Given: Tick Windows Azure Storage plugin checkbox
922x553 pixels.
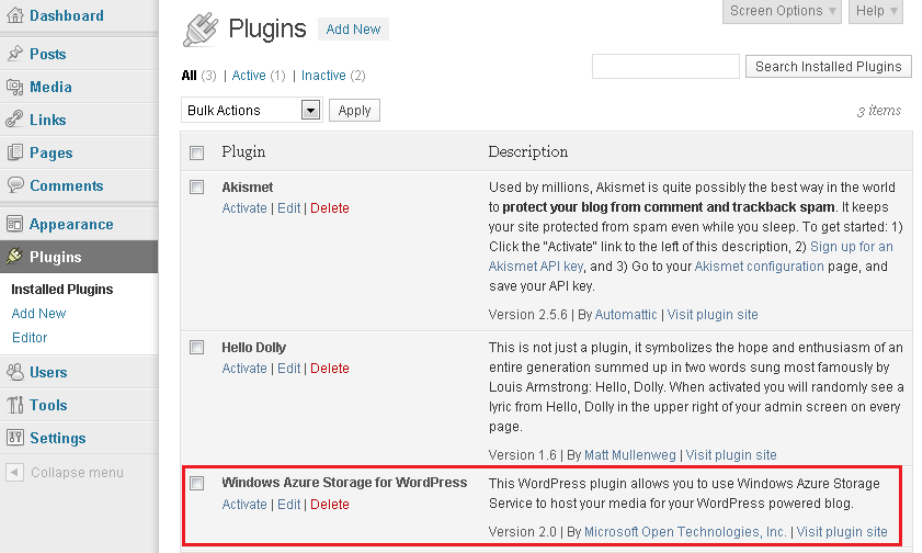Looking at the screenshot, I should [x=197, y=483].
